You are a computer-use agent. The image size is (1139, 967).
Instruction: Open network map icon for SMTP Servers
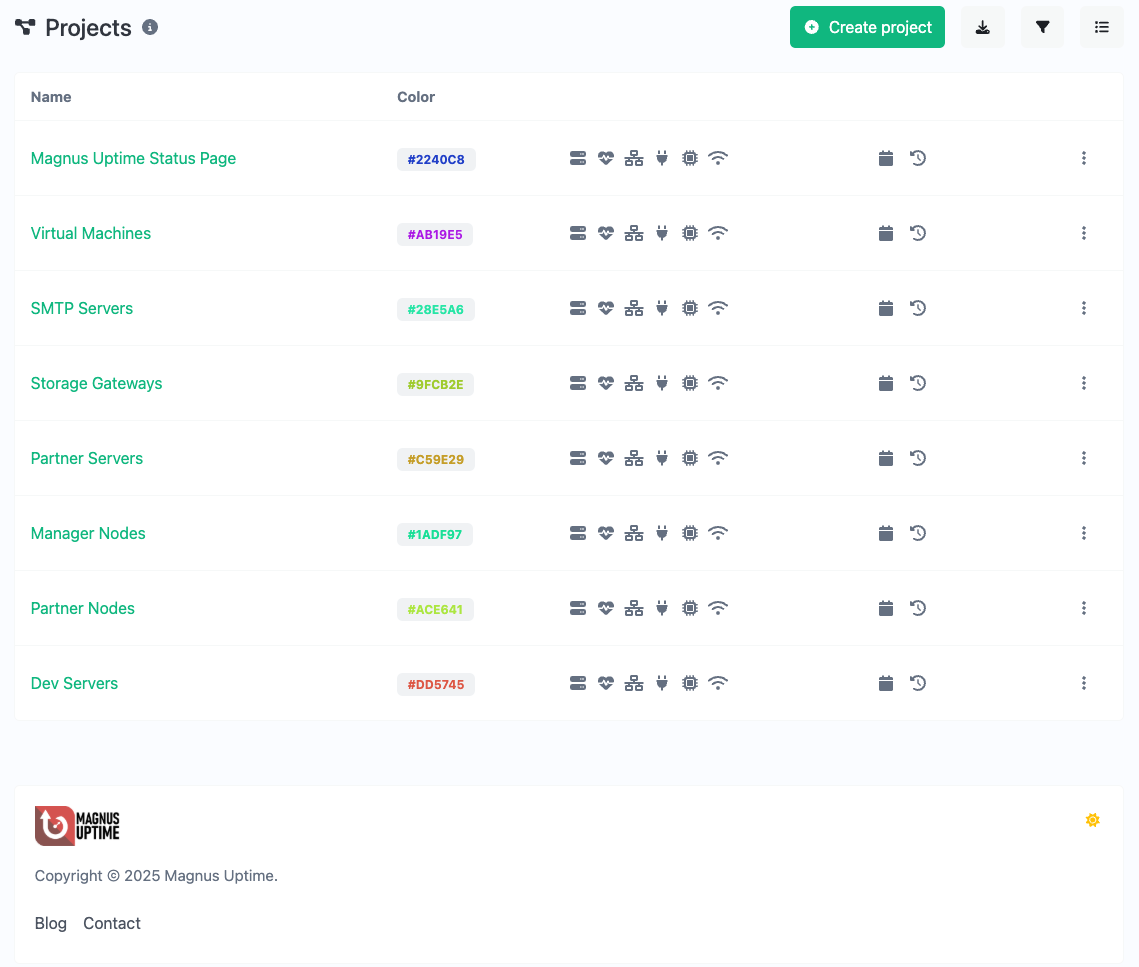(x=633, y=308)
